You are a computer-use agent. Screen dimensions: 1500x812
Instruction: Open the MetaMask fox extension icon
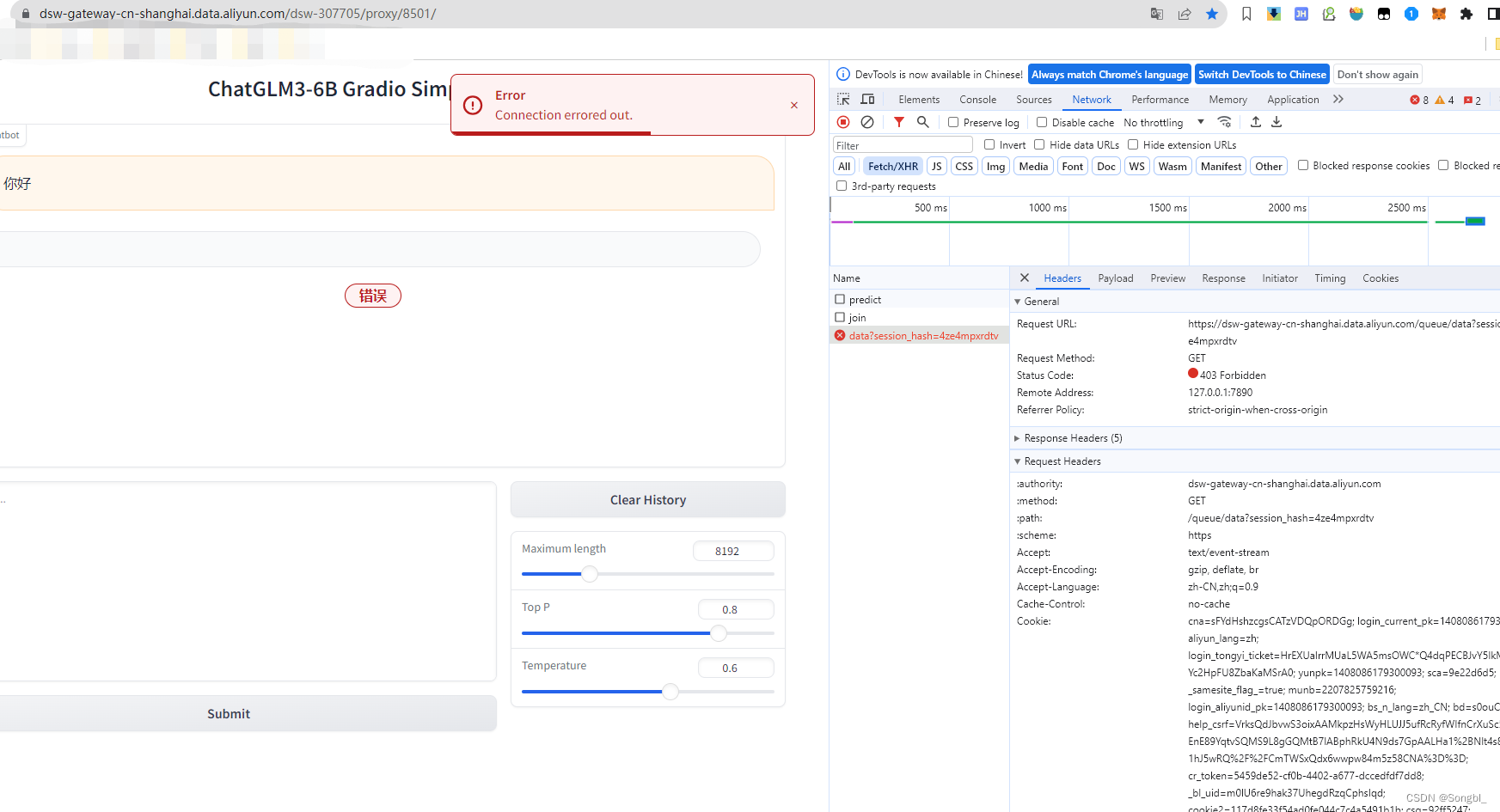click(x=1439, y=14)
